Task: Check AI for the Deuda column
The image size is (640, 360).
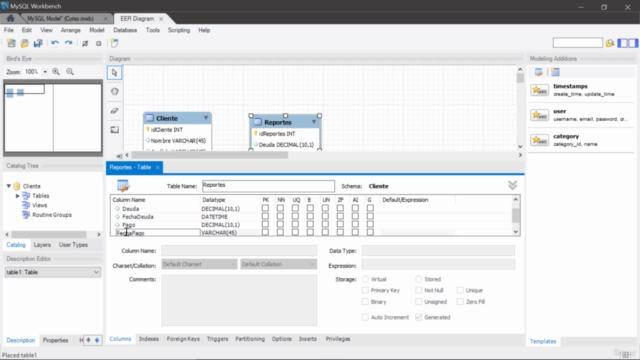Action: click(x=355, y=208)
